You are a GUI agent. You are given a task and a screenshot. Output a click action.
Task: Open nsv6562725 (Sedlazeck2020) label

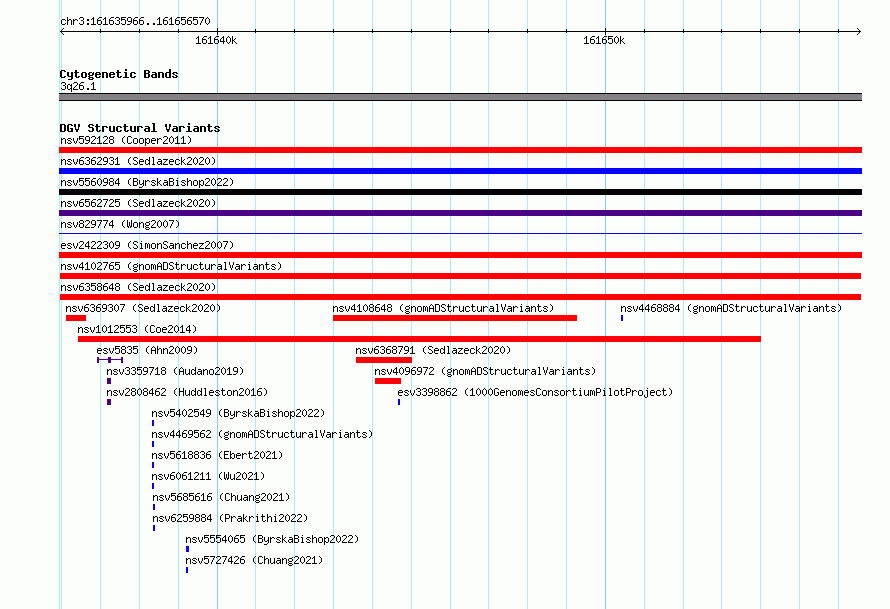click(138, 203)
